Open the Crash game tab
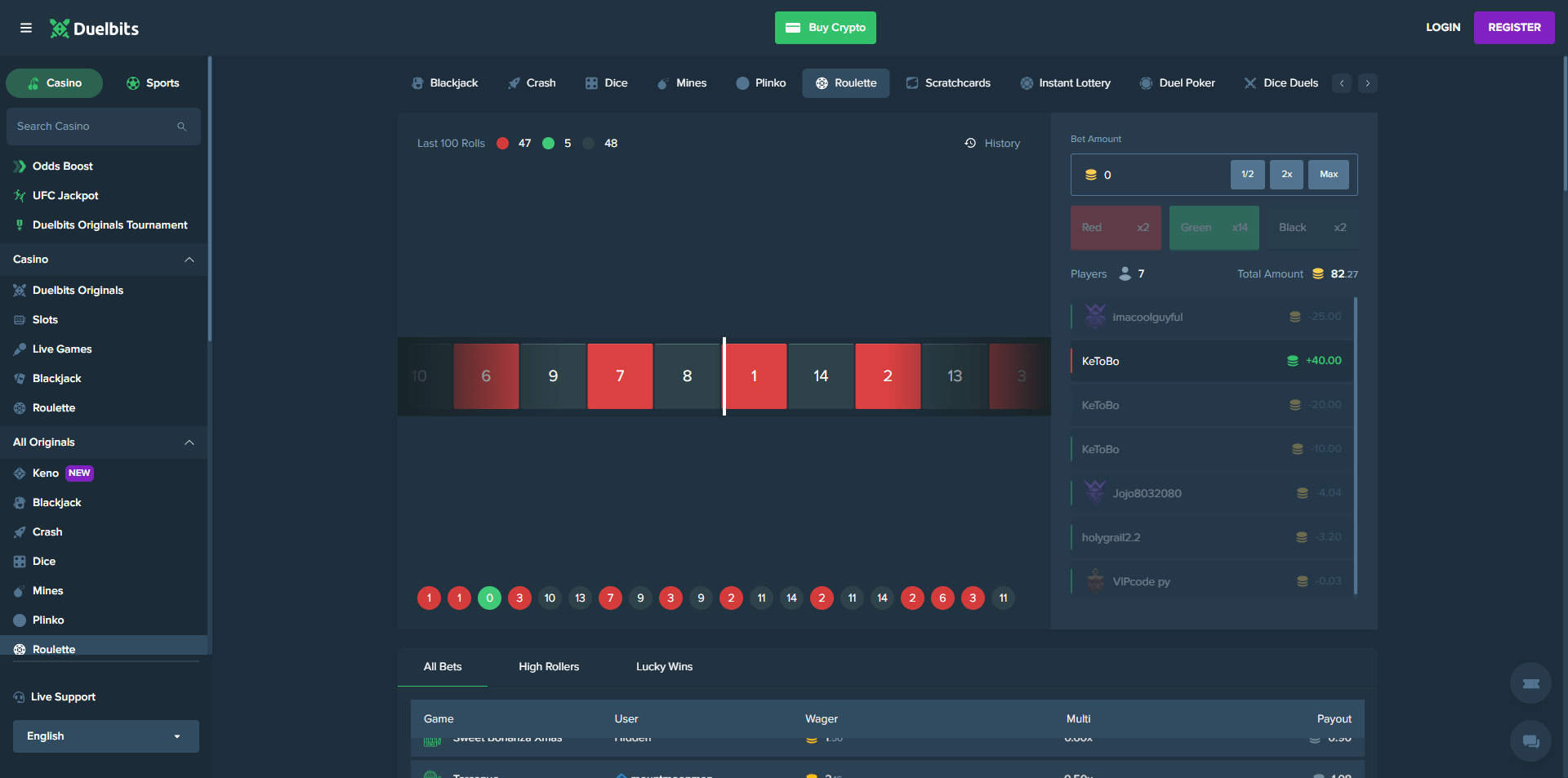Screen dimensions: 1568x778 [x=532, y=83]
